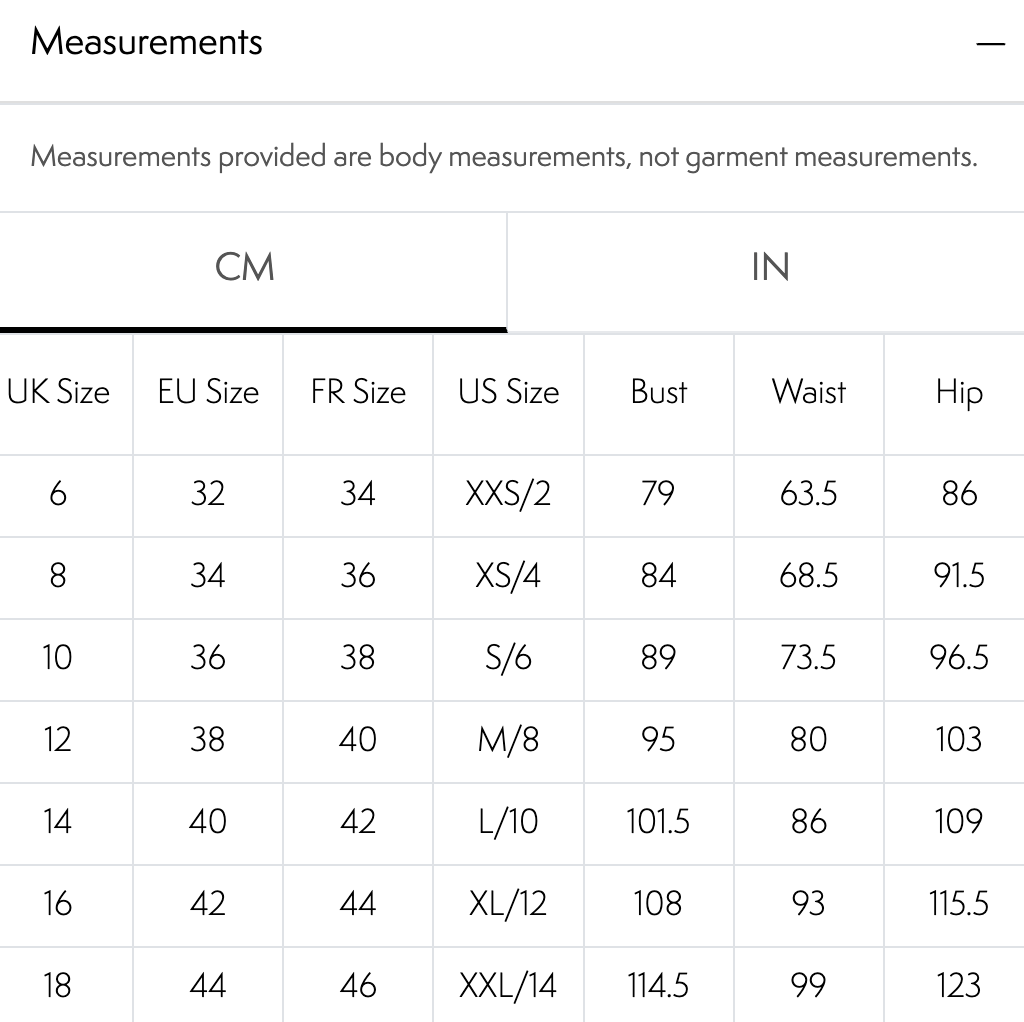Collapse the Measurements section with minus icon

pos(990,44)
